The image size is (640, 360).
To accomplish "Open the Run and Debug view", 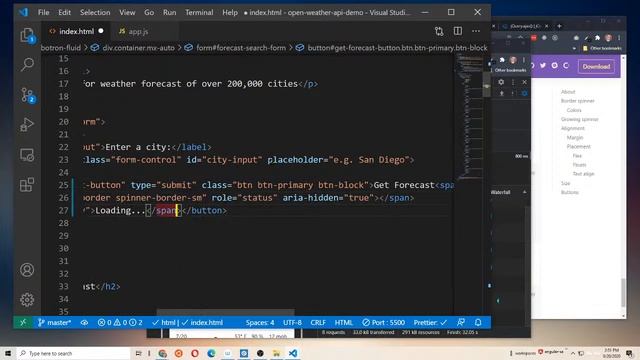I will click(x=27, y=124).
